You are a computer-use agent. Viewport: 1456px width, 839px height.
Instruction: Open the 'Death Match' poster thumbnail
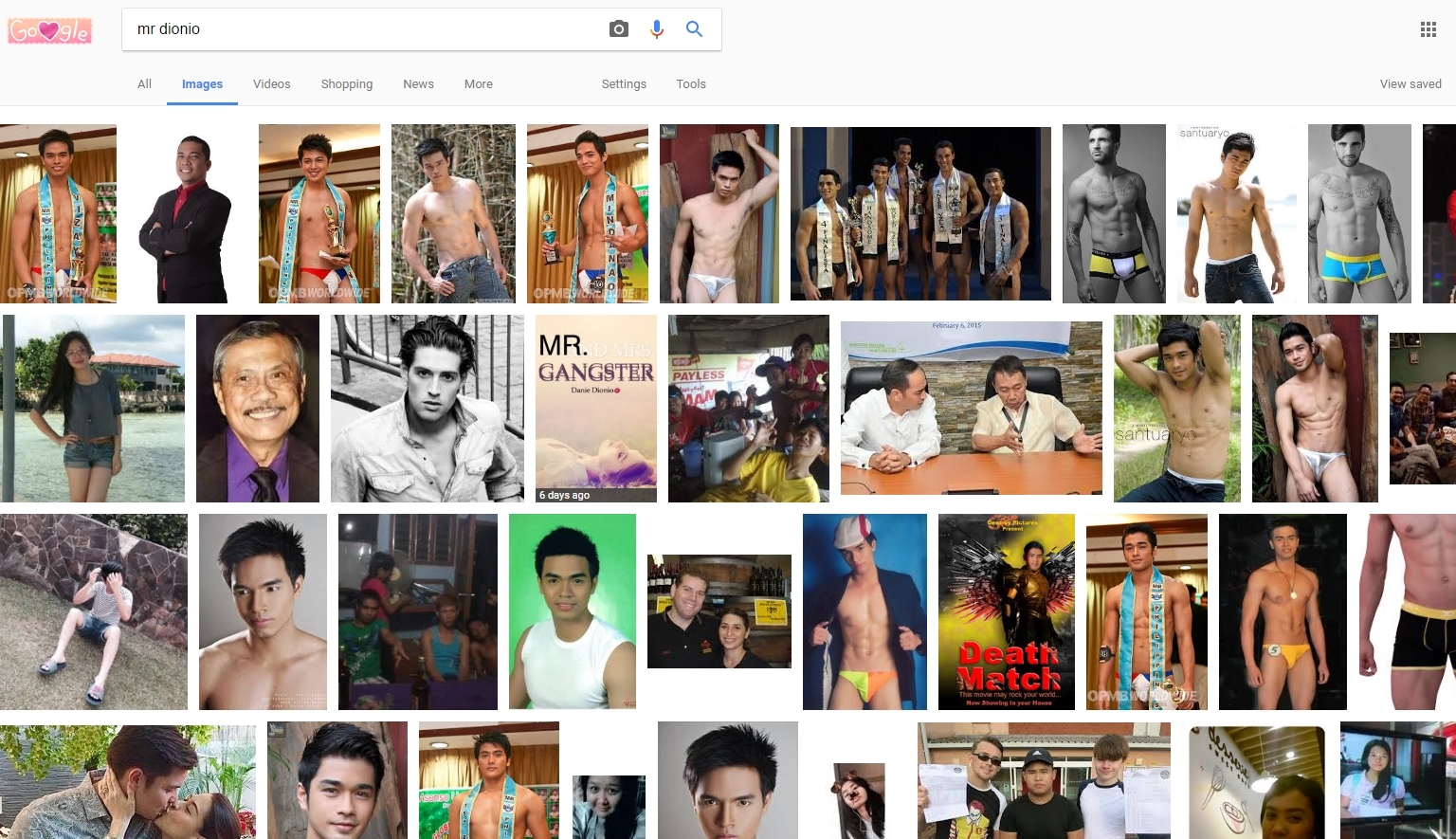[1007, 612]
